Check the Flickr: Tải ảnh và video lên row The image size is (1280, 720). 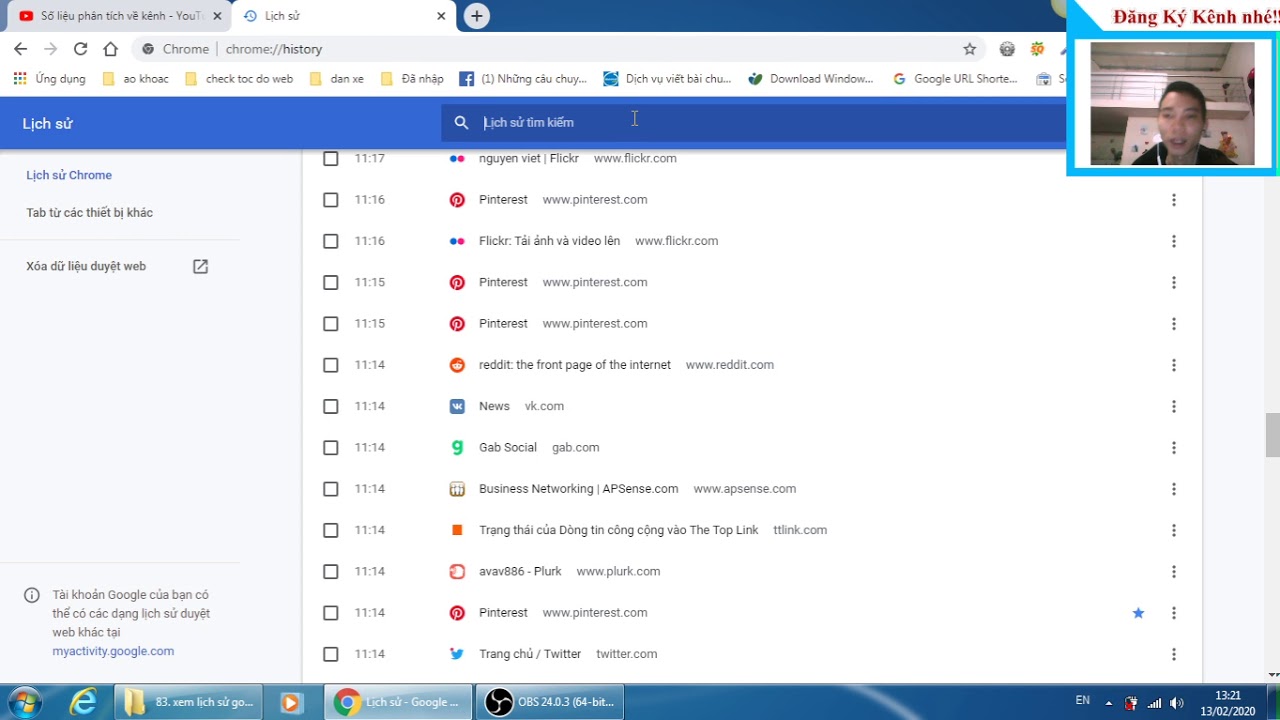(x=331, y=241)
